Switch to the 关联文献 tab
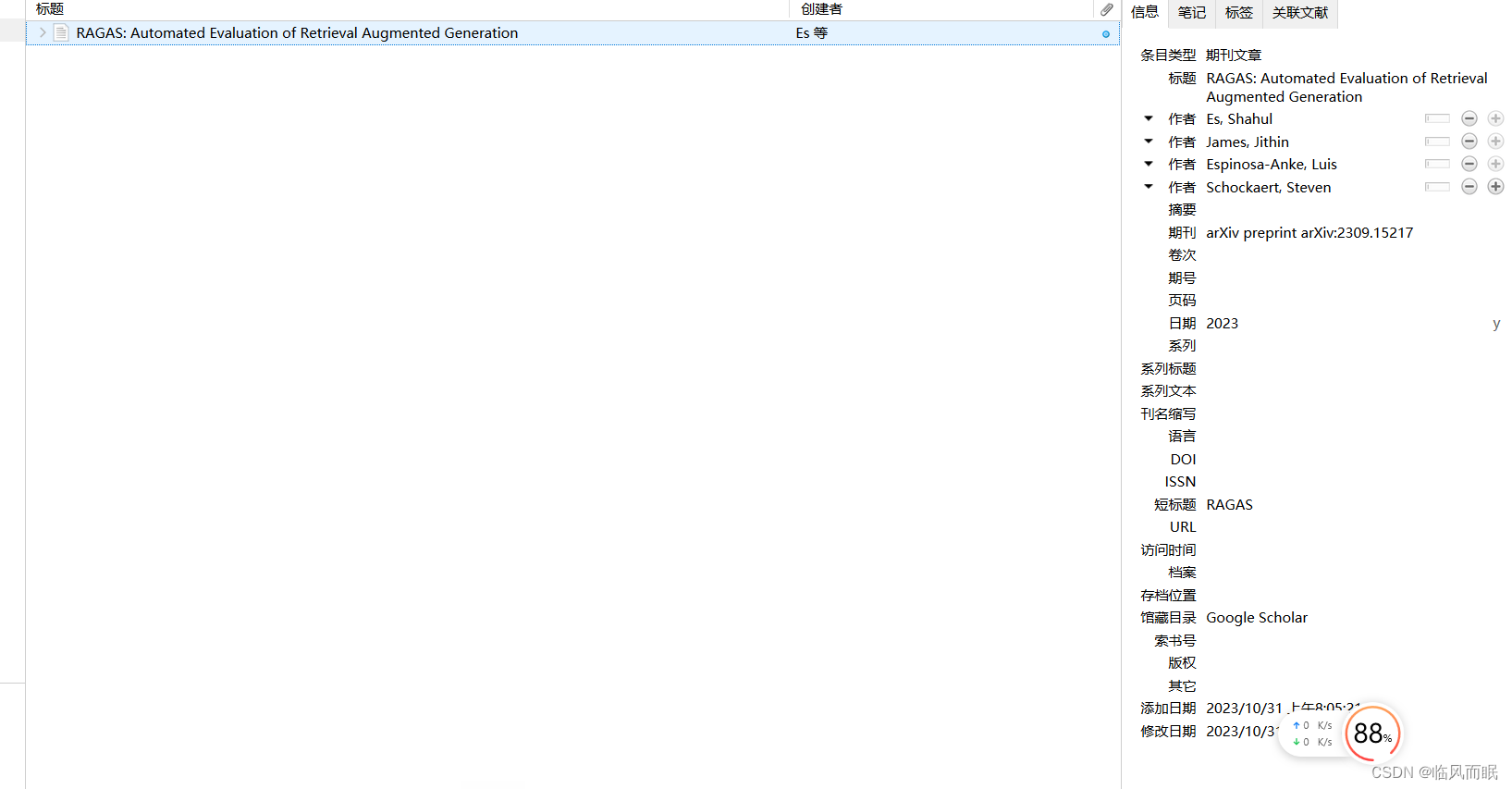This screenshot has height=789, width=1512. (x=1300, y=13)
